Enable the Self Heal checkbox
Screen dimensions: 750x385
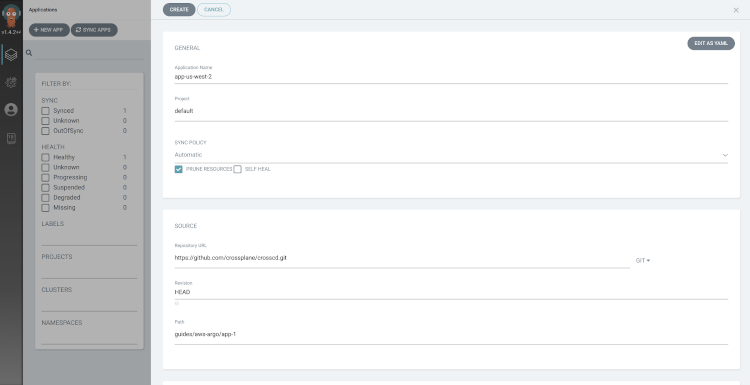[237, 169]
